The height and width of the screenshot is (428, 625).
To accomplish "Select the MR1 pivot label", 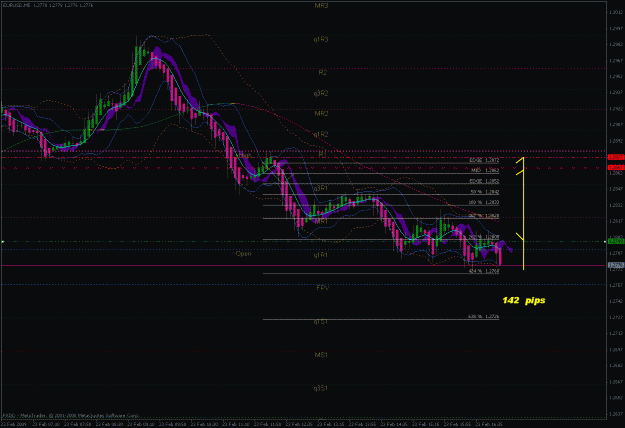I will coord(321,221).
